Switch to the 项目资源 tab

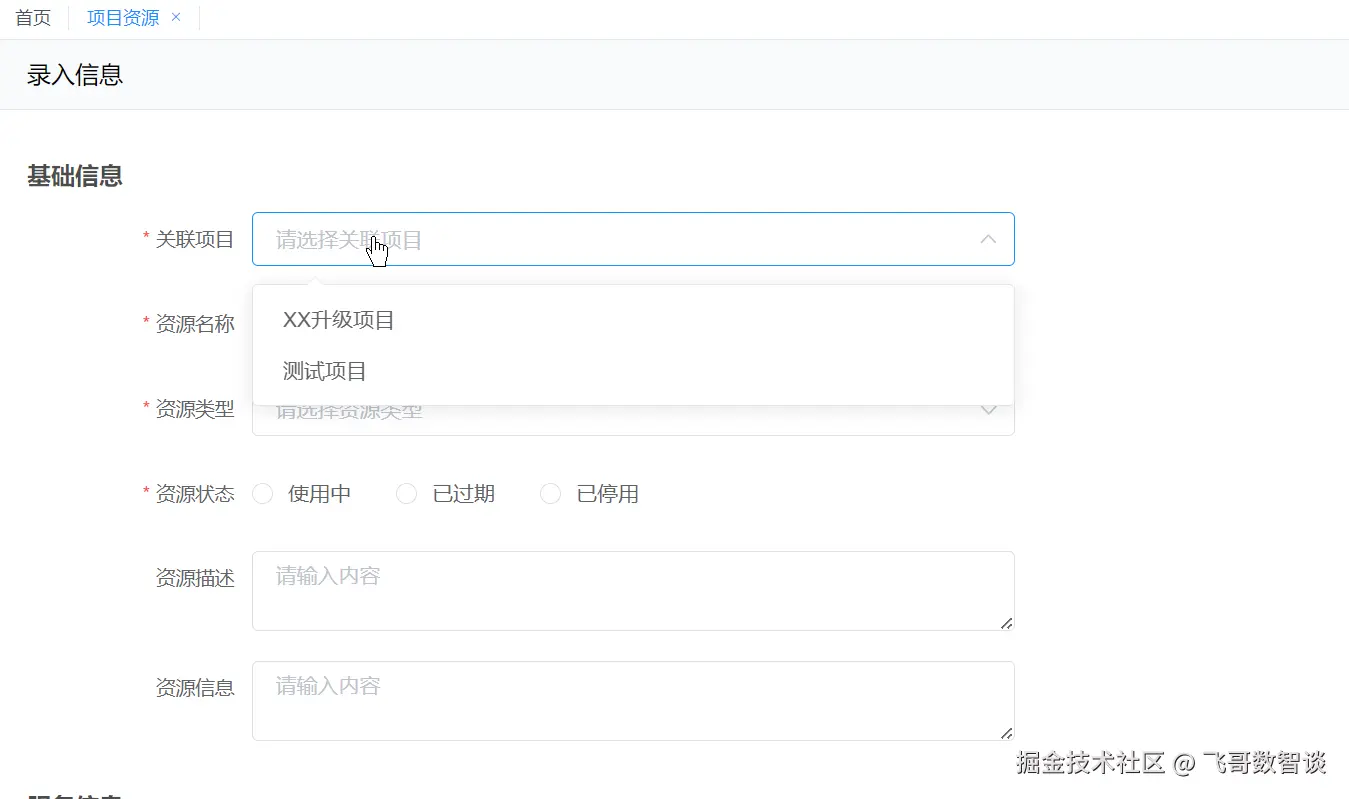pyautogui.click(x=123, y=18)
